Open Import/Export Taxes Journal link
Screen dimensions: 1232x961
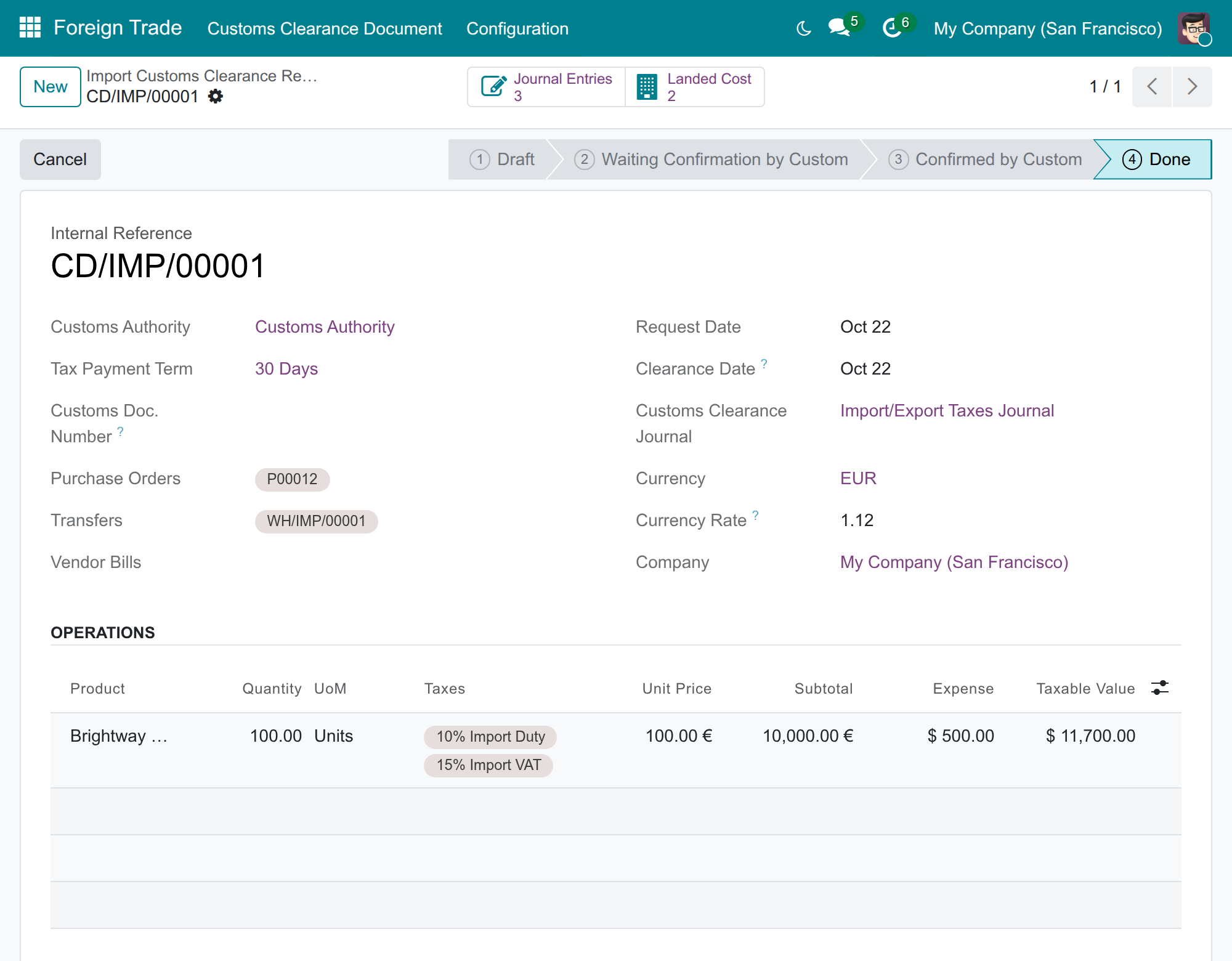coord(947,411)
